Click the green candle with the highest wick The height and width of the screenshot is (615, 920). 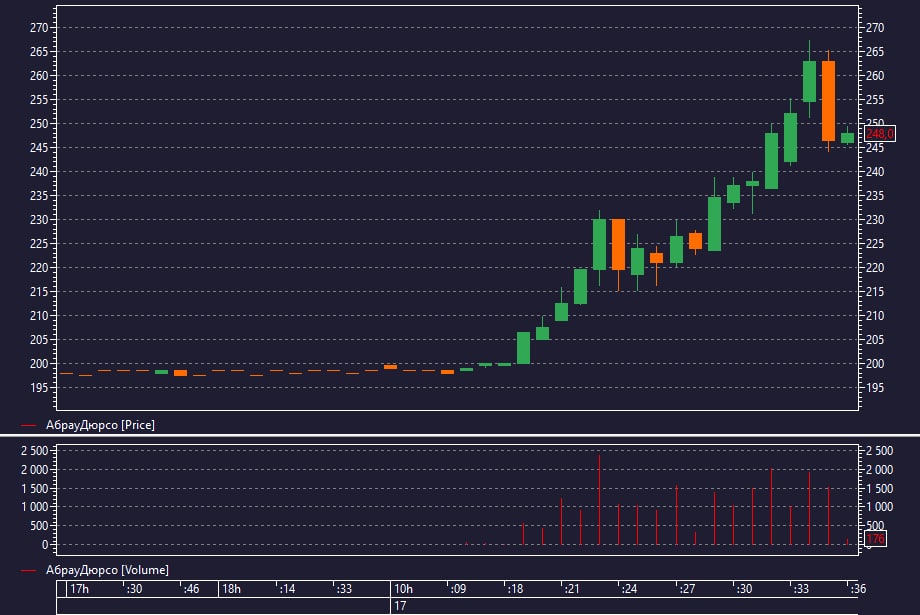coord(809,81)
